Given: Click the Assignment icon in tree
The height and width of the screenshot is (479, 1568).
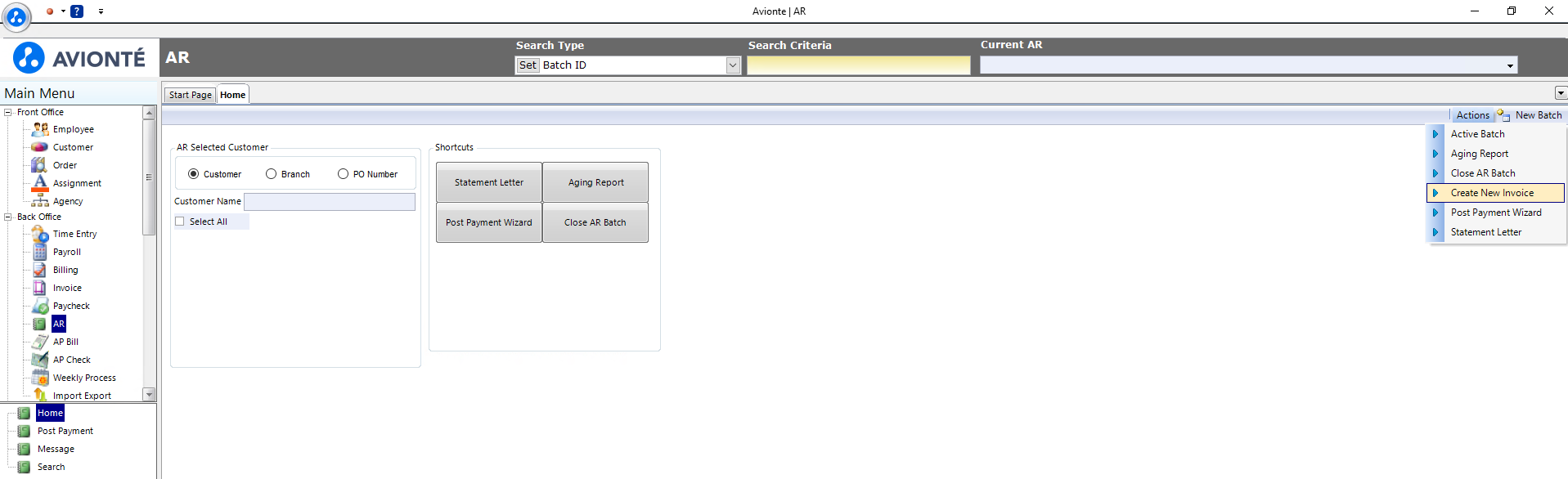Looking at the screenshot, I should click(x=39, y=183).
